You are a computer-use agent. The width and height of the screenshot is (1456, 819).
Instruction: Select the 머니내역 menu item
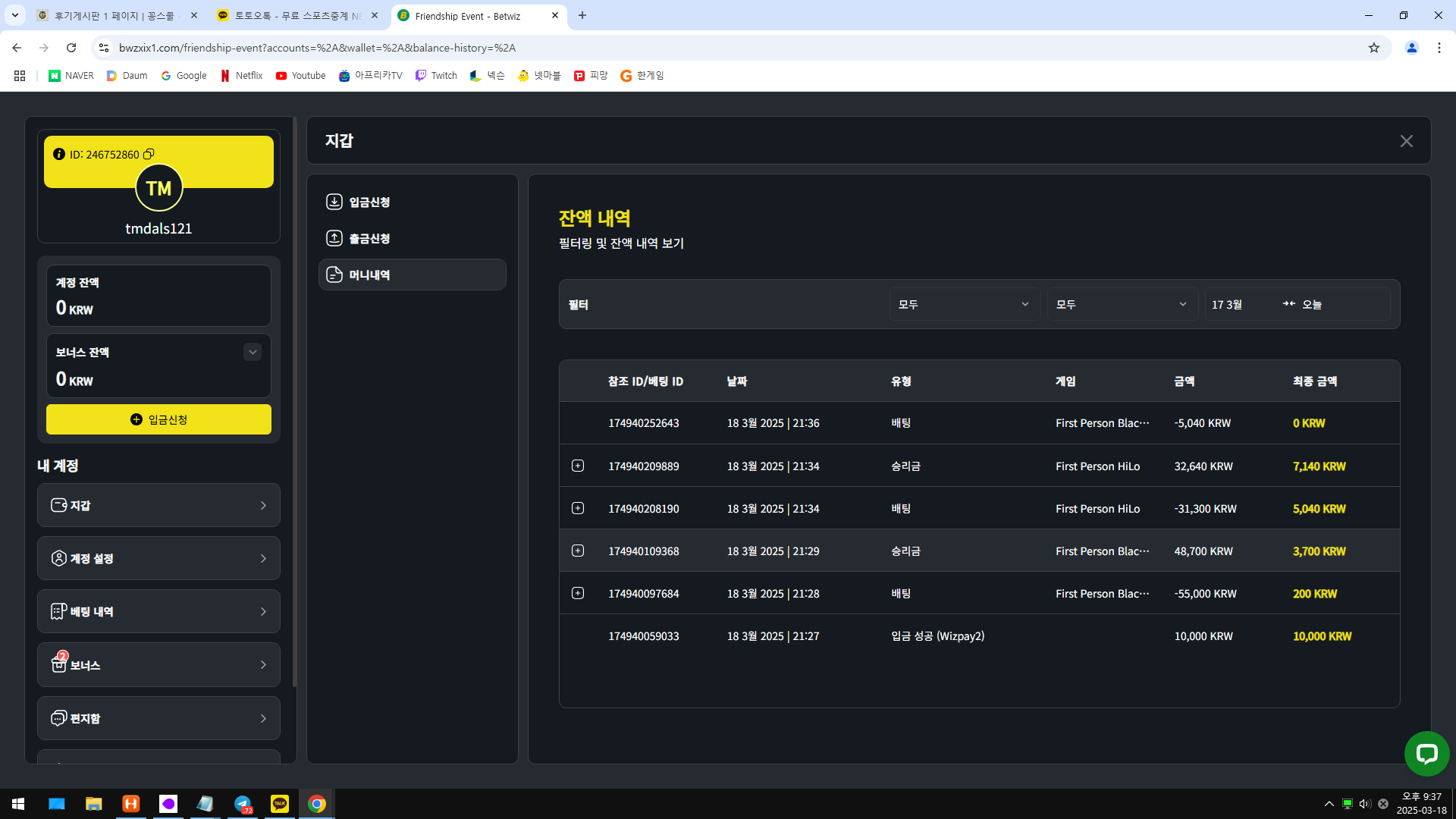pos(412,275)
